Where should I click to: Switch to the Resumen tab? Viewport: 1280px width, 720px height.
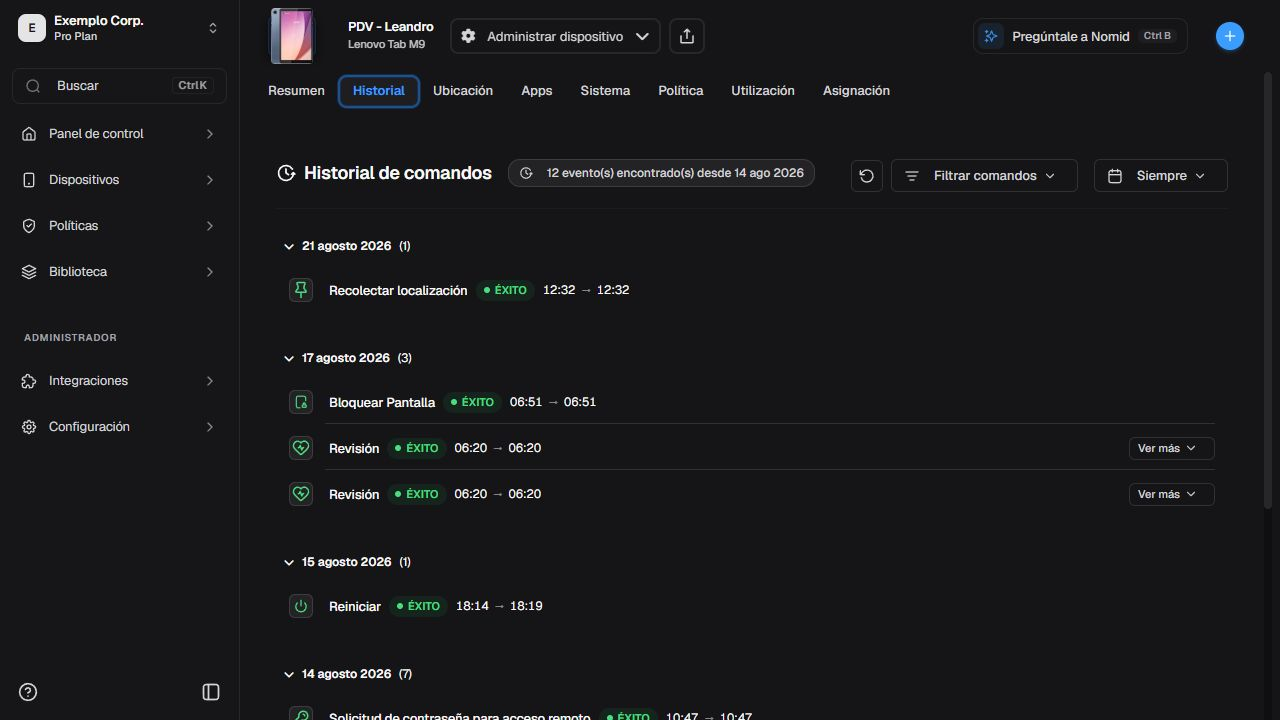pos(296,90)
